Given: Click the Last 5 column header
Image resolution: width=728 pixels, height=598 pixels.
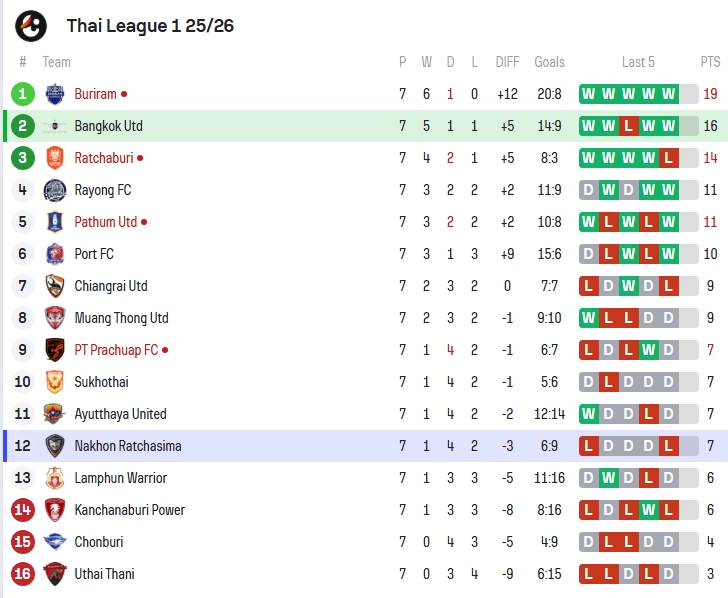Looking at the screenshot, I should [x=638, y=62].
